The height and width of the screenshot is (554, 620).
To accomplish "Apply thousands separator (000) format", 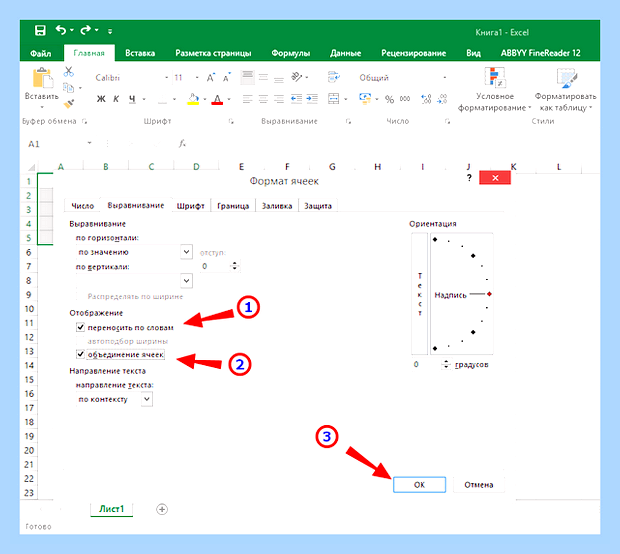I will [405, 99].
